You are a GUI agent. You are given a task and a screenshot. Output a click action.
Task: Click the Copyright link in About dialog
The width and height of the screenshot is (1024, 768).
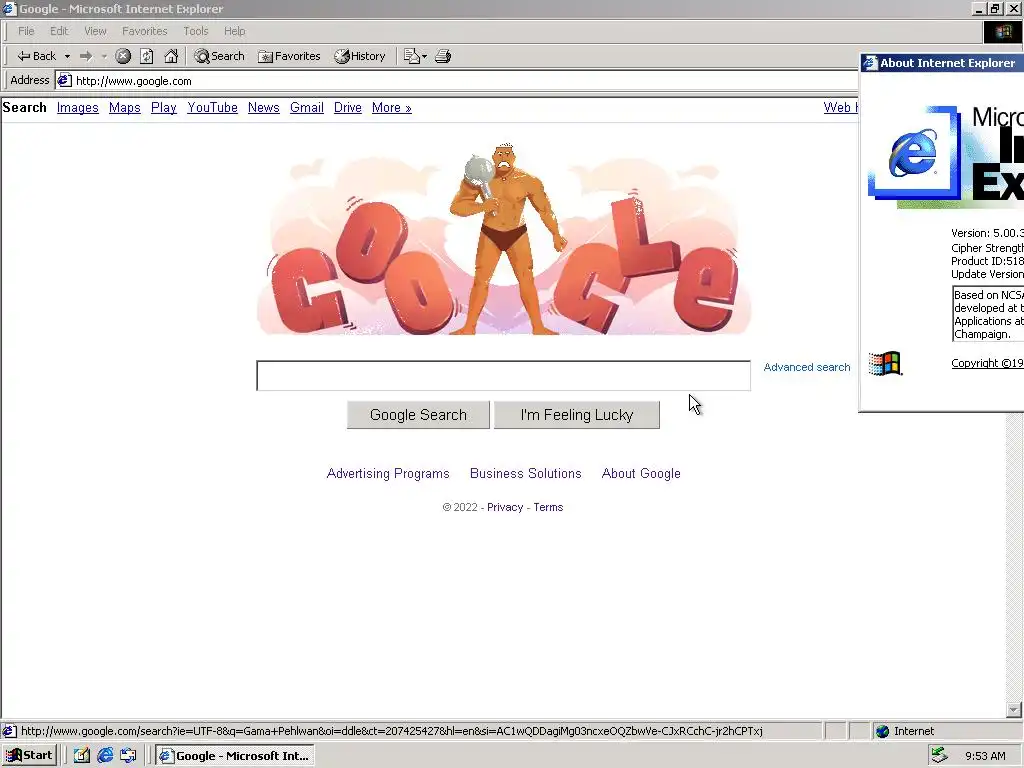pyautogui.click(x=987, y=363)
